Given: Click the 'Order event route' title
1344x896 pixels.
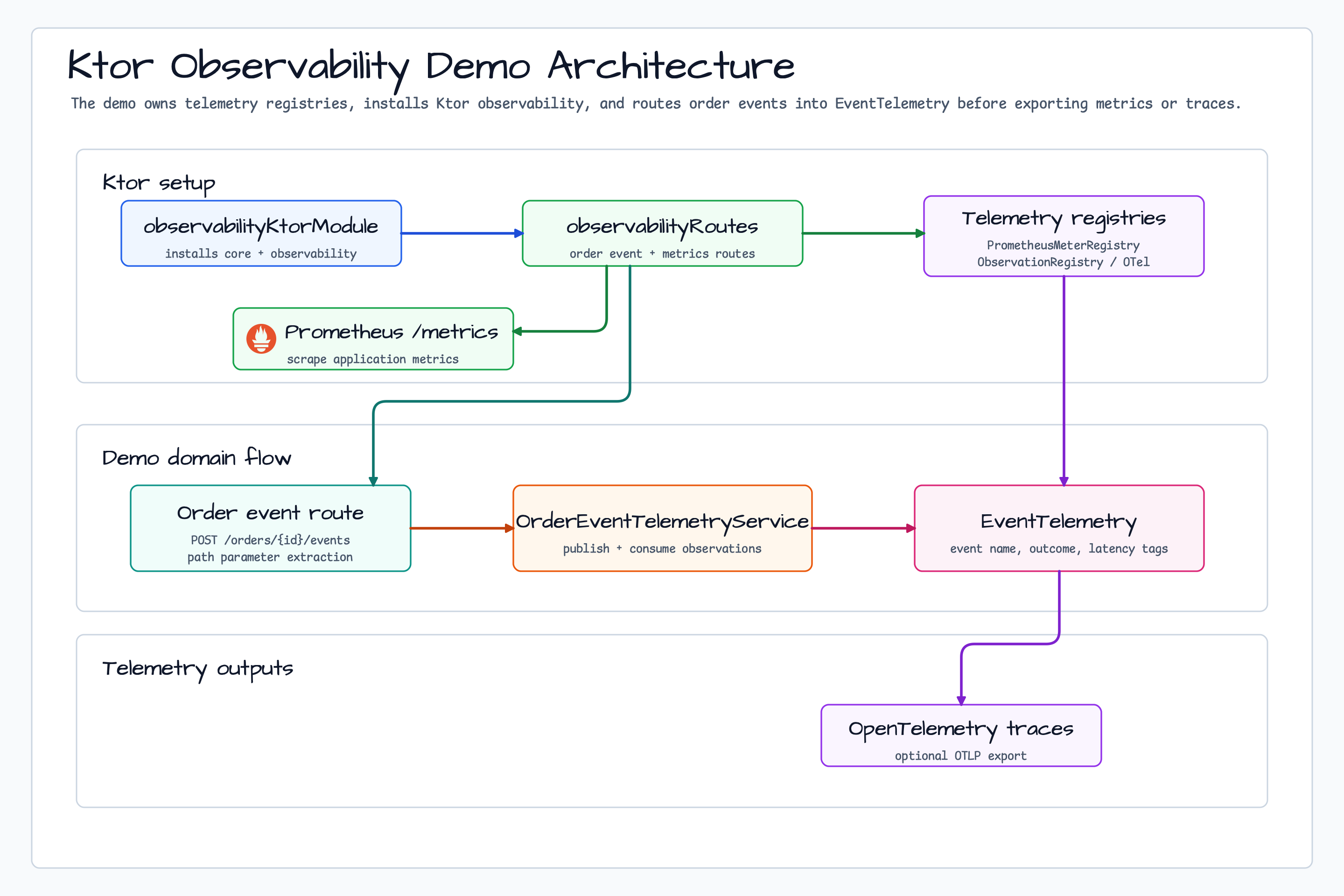Looking at the screenshot, I should [x=270, y=512].
